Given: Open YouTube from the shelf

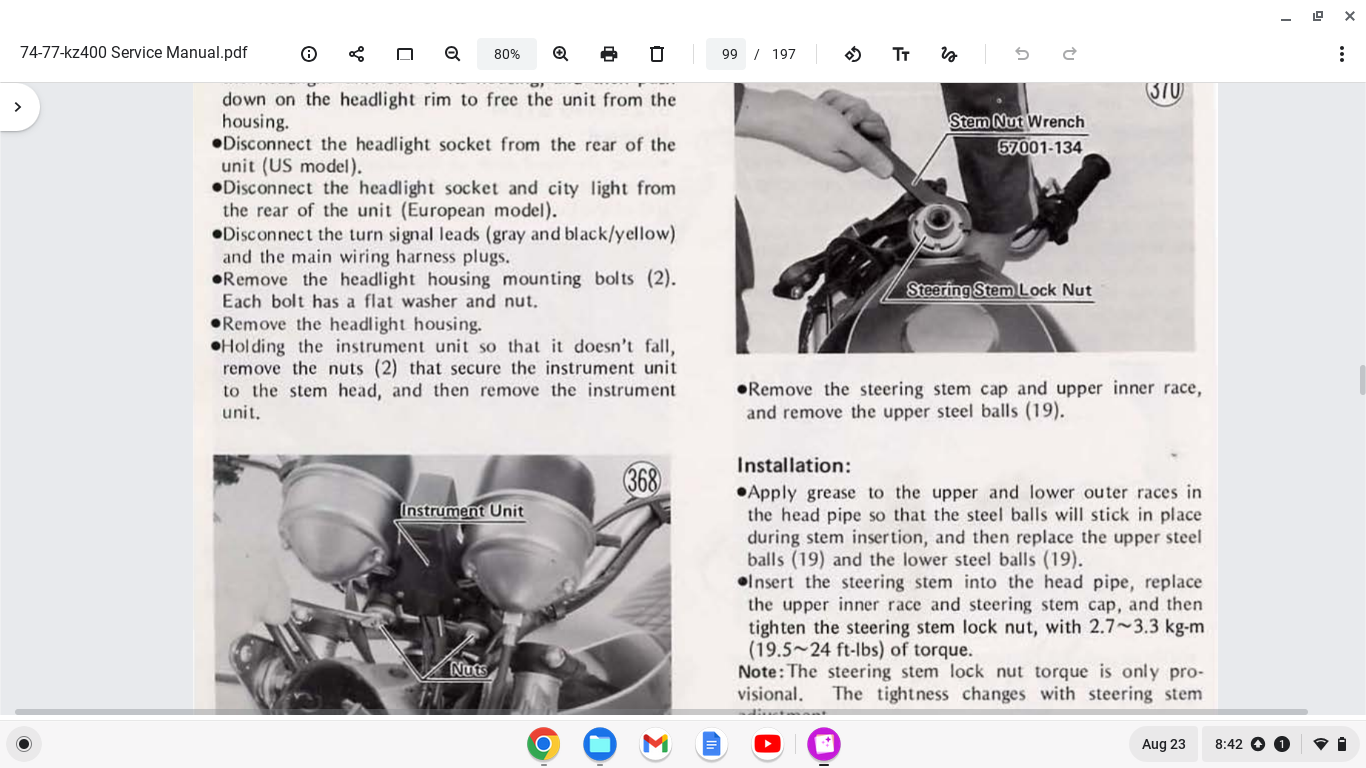Looking at the screenshot, I should tap(768, 744).
